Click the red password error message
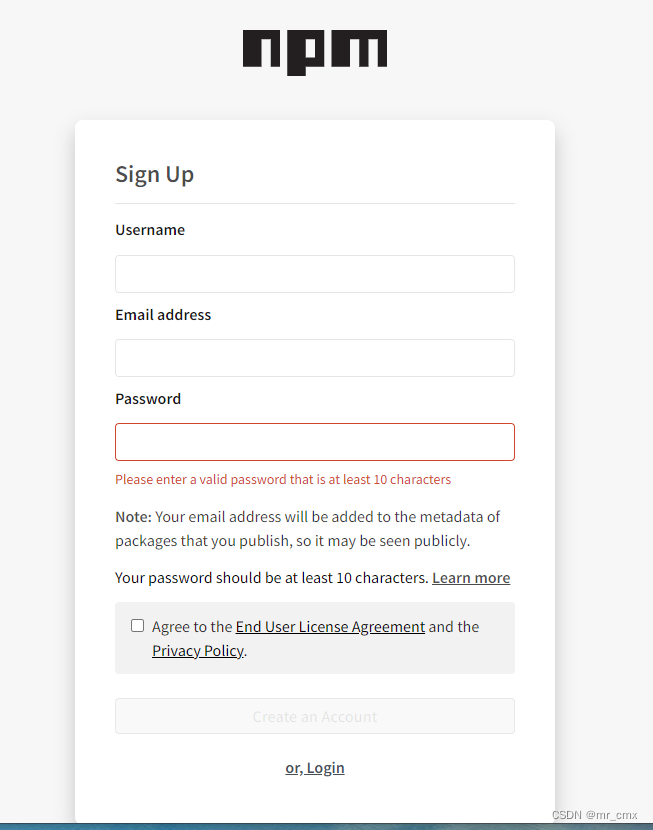The width and height of the screenshot is (653, 830). (283, 480)
